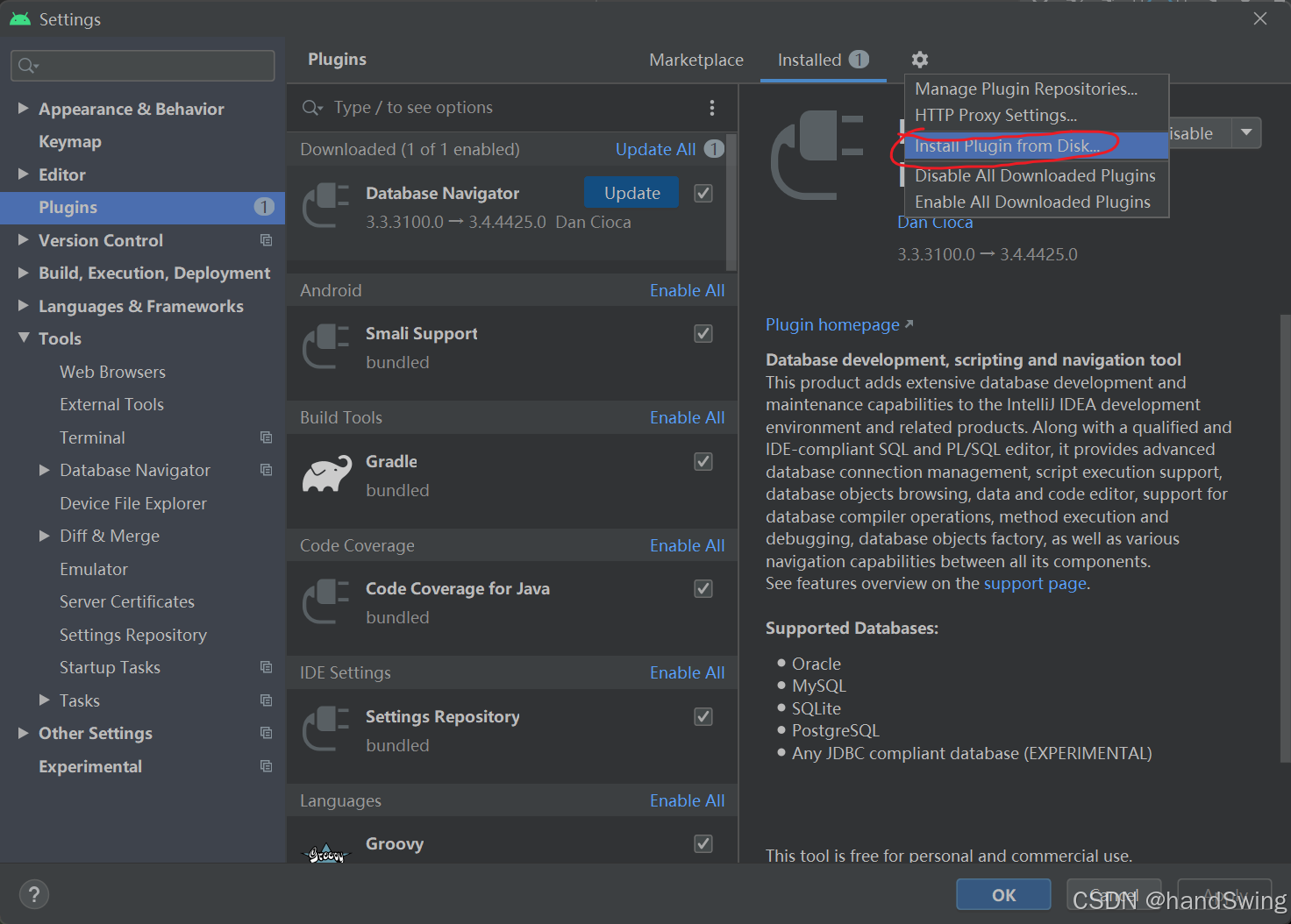Click the help question mark button
The width and height of the screenshot is (1291, 924).
tap(33, 894)
